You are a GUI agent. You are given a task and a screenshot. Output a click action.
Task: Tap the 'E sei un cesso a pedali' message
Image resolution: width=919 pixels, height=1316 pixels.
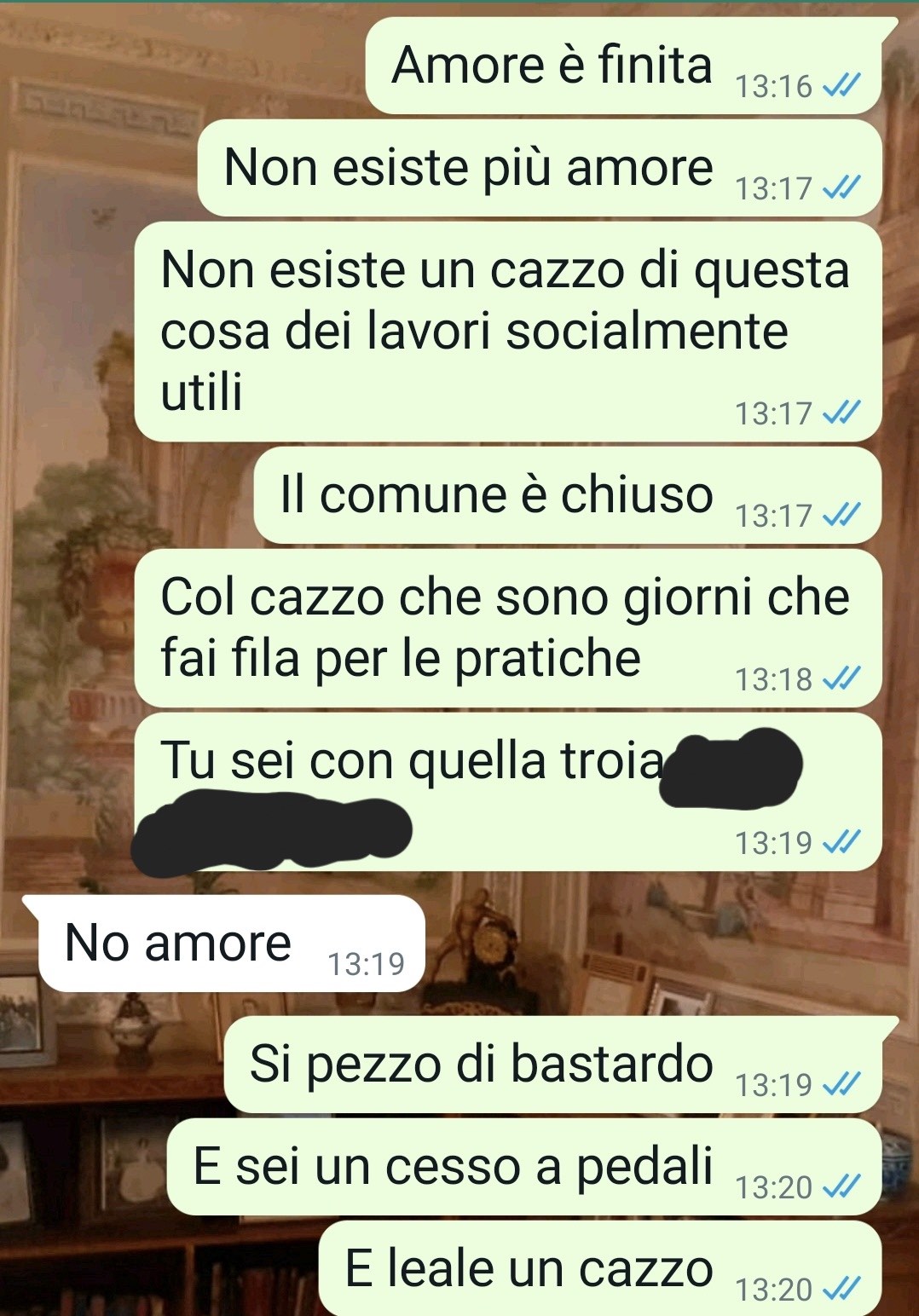coord(524,1167)
